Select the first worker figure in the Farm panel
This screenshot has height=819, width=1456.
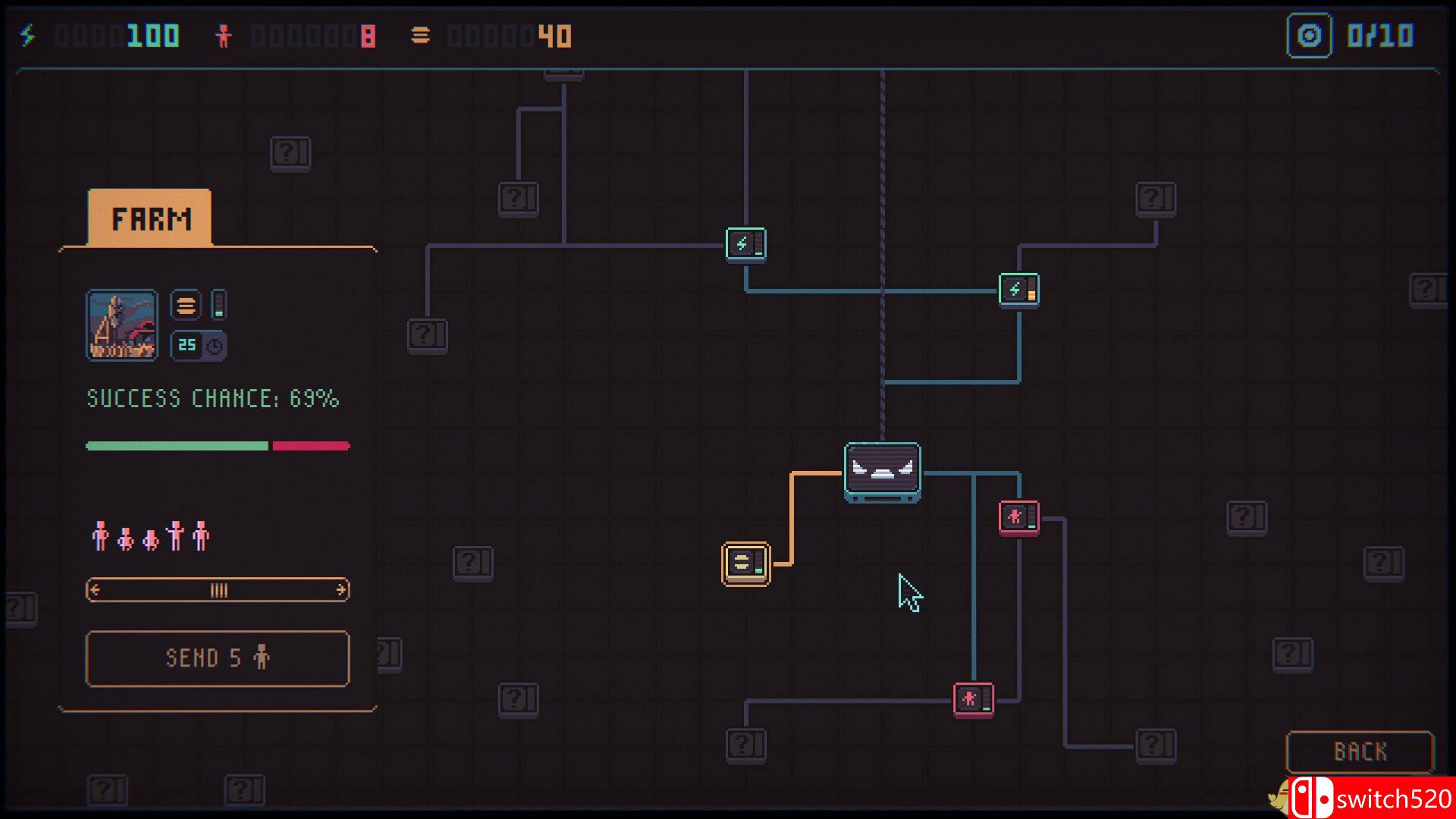[98, 536]
